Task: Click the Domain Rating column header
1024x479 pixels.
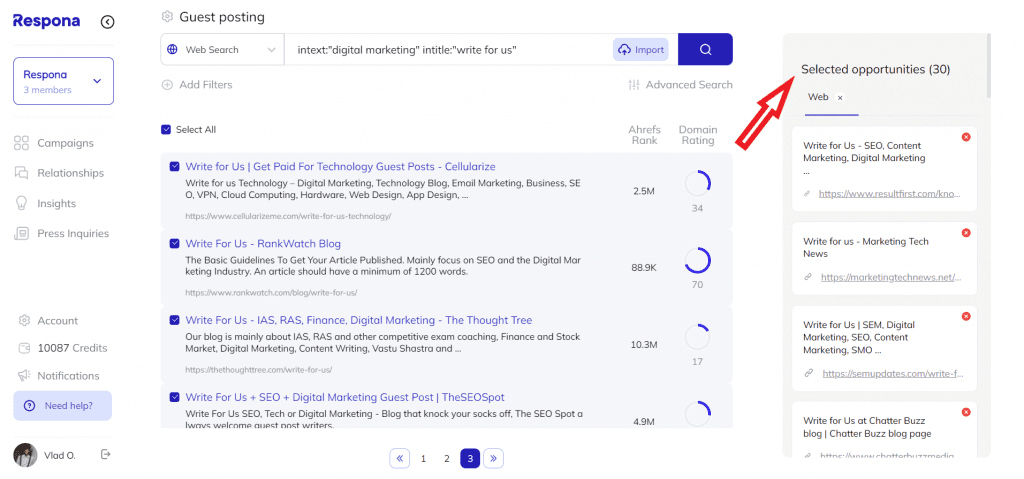Action: coord(697,135)
